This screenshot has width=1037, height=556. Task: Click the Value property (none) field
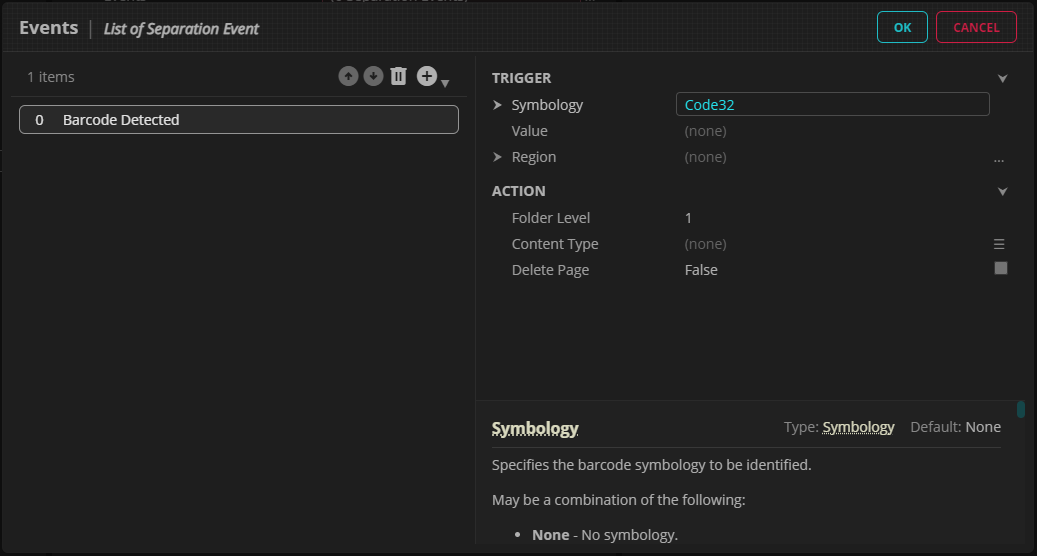pyautogui.click(x=830, y=131)
